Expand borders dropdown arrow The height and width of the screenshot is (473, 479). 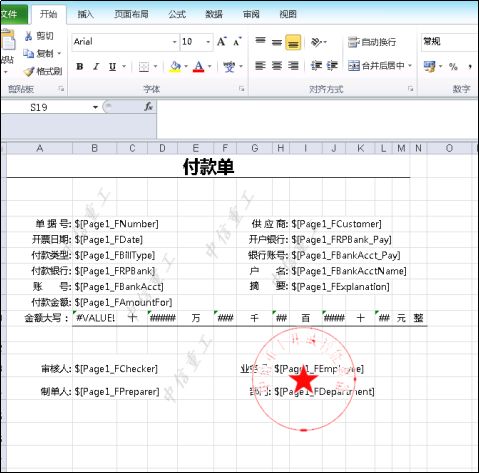155,67
